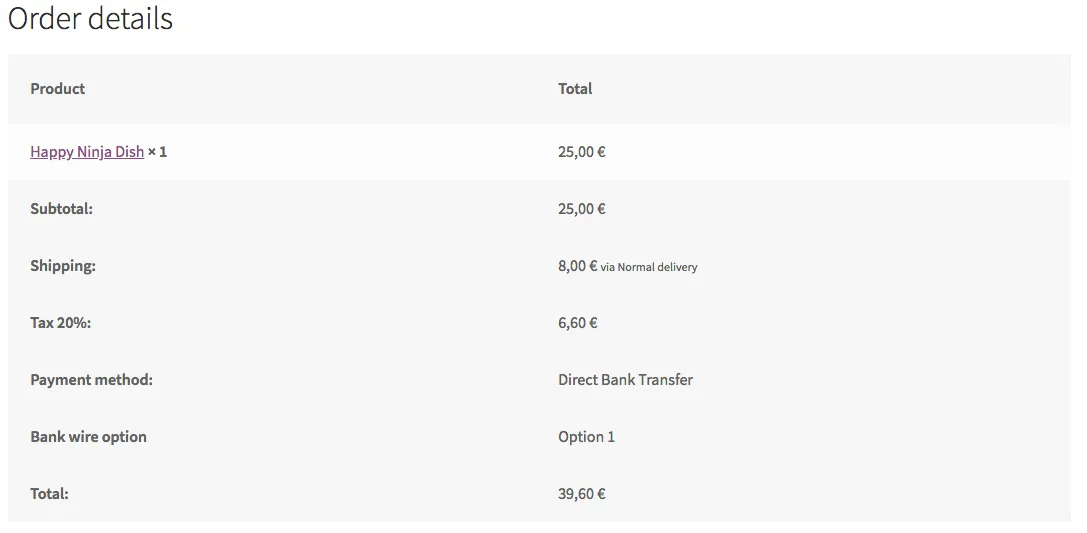Click the 8,00 € shipping cost
The height and width of the screenshot is (533, 1087).
(x=577, y=265)
